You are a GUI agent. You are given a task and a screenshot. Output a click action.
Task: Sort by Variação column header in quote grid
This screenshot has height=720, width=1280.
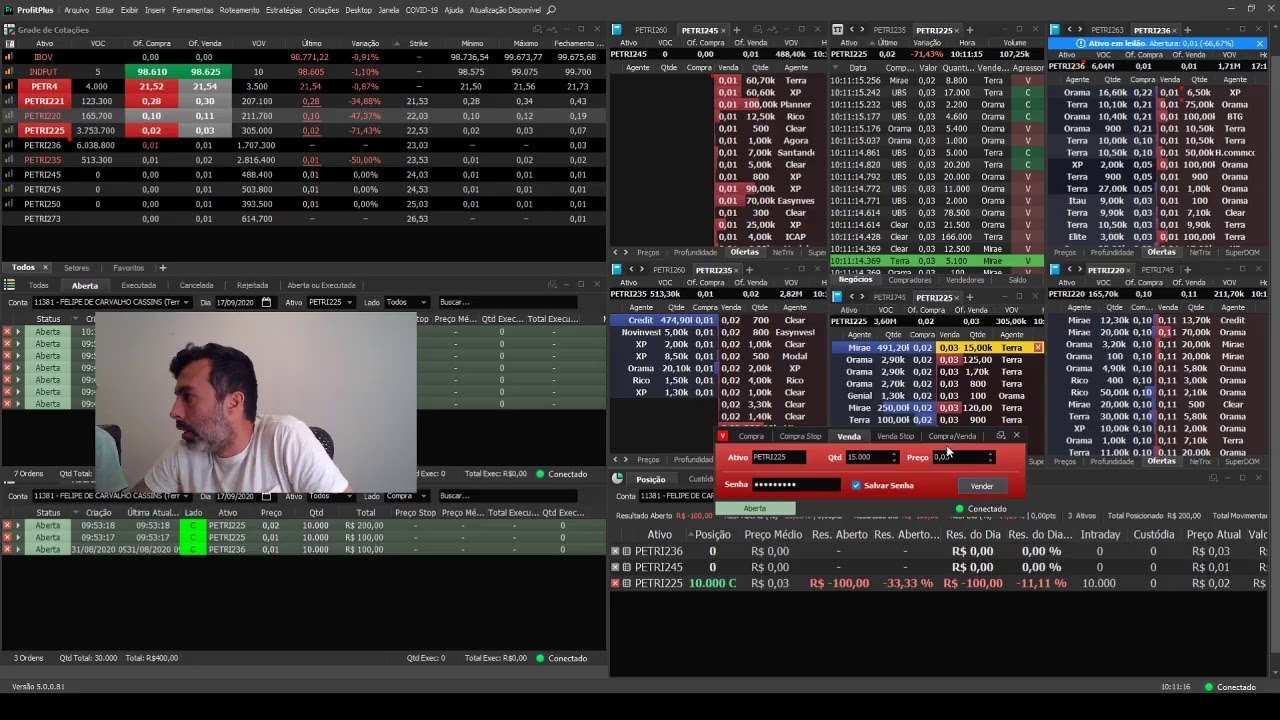365,44
